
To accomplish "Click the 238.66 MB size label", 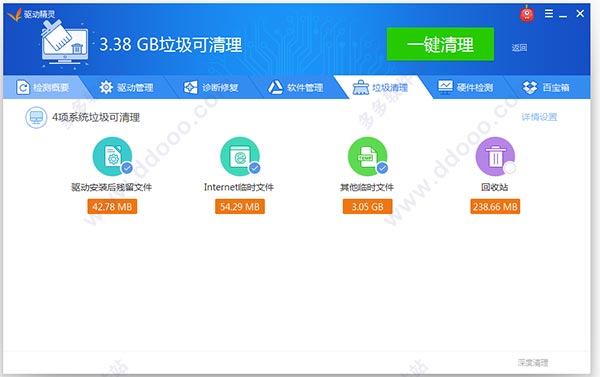I will (495, 207).
